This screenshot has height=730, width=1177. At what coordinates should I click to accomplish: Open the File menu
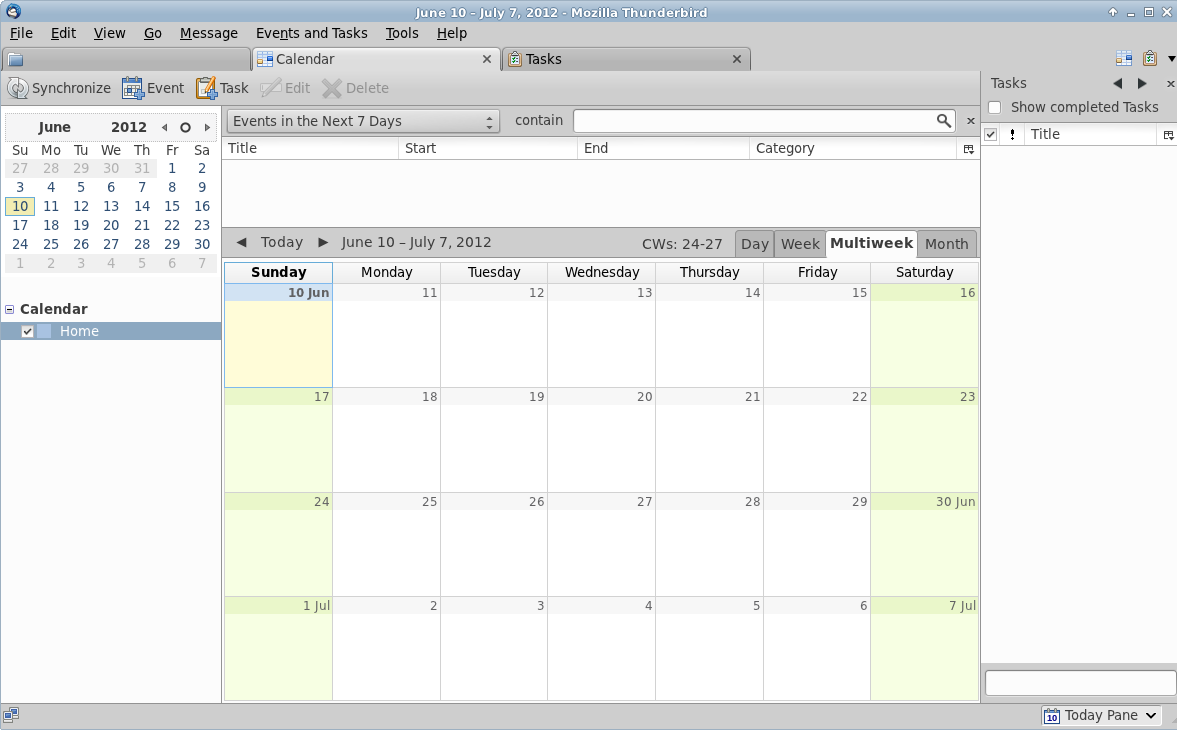21,33
